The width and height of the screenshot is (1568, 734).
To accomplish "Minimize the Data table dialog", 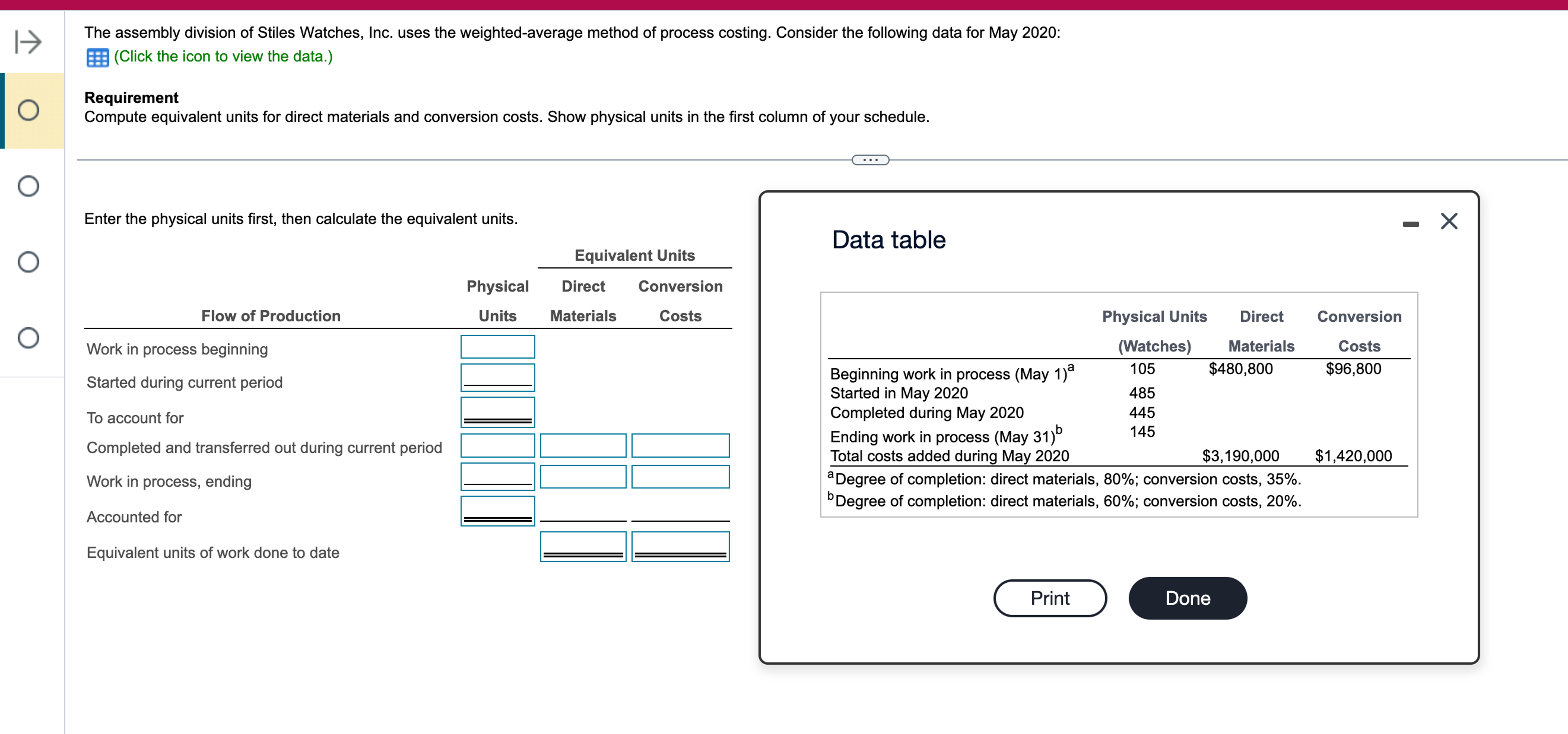I will 1410,225.
